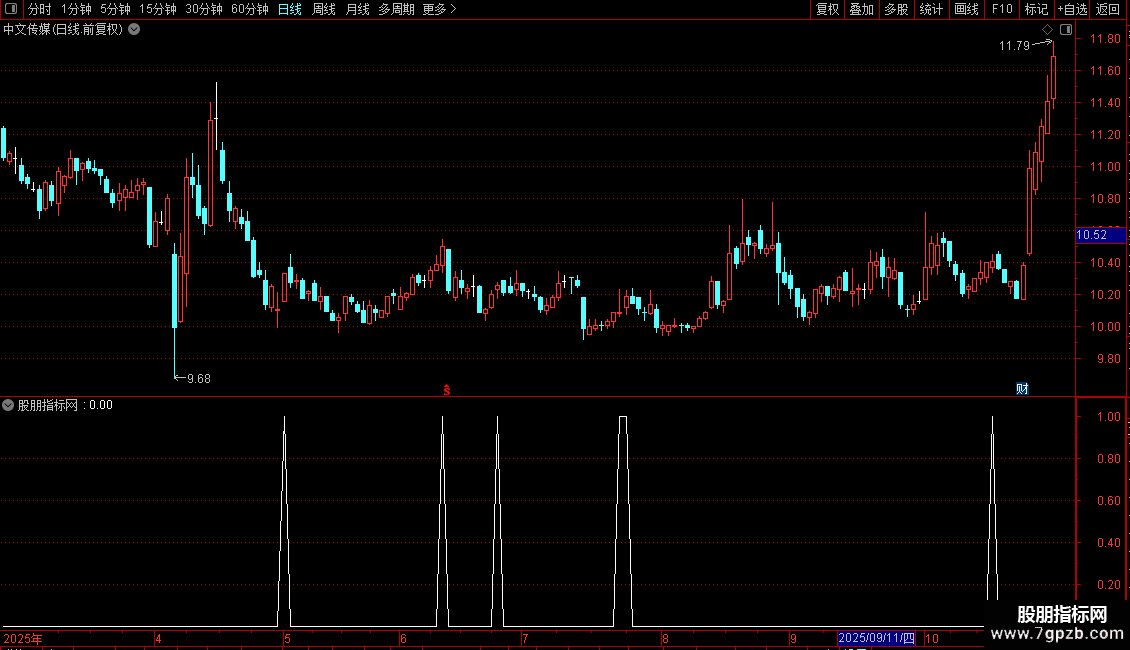
Task: Switch to 周线 weekly chart
Action: coord(324,9)
